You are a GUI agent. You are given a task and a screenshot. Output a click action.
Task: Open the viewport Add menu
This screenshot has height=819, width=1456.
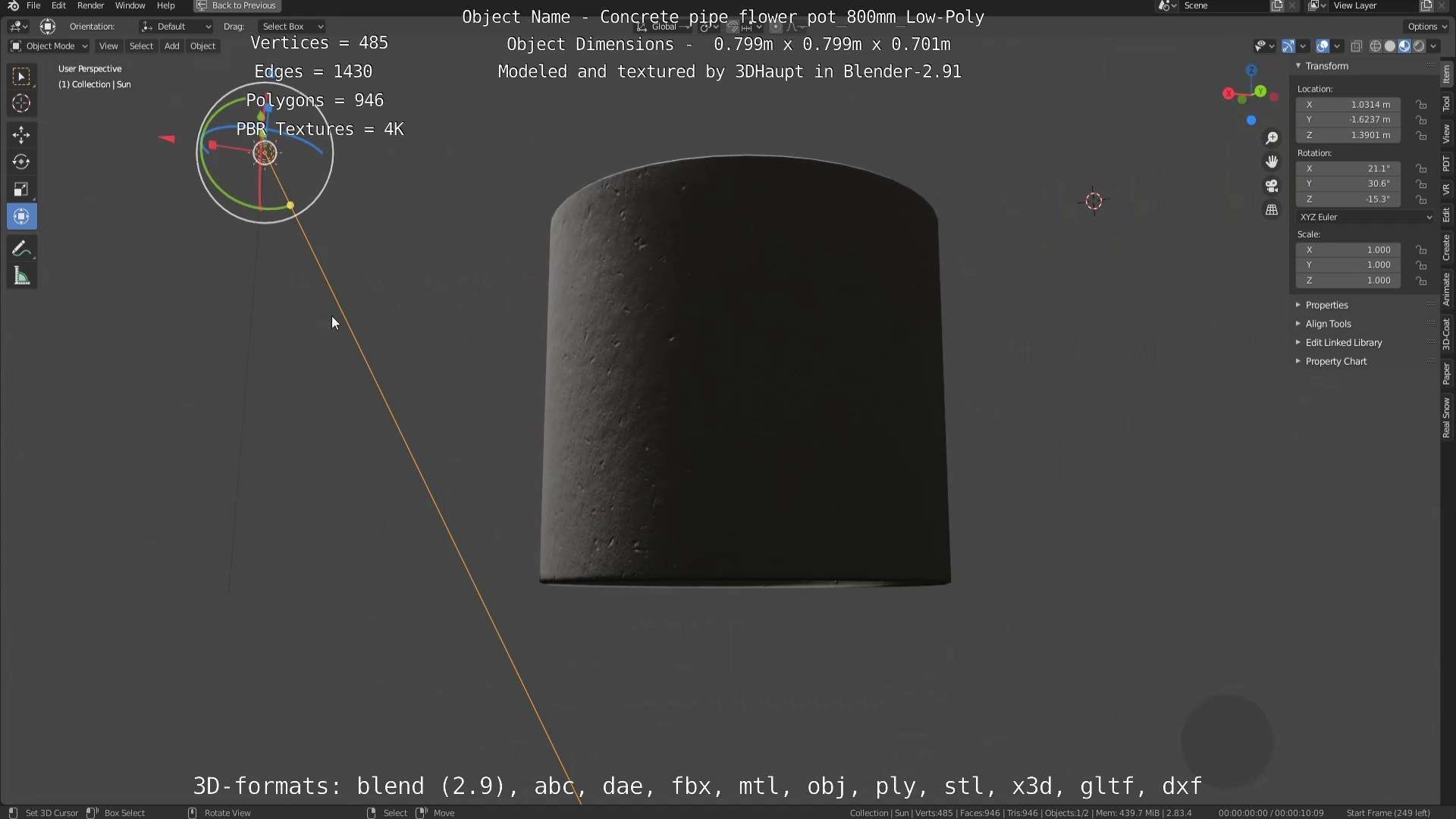[x=172, y=46]
